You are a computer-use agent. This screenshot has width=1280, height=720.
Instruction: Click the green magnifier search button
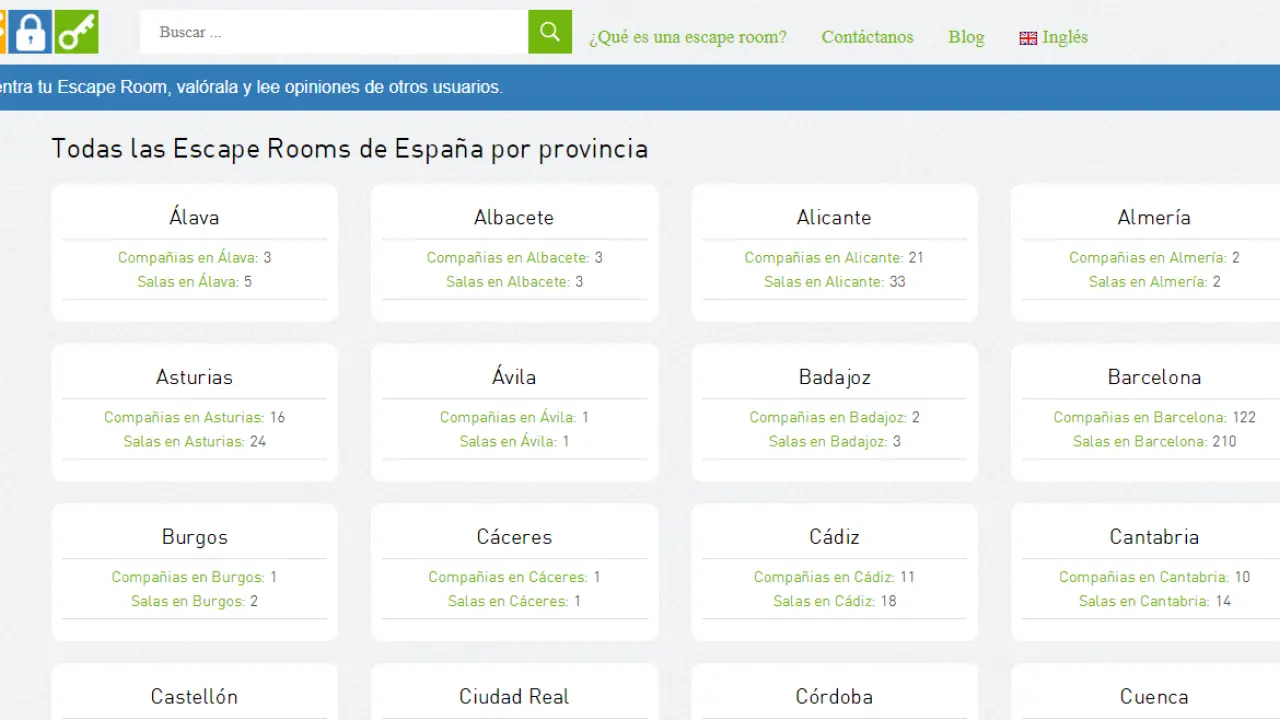pyautogui.click(x=549, y=32)
